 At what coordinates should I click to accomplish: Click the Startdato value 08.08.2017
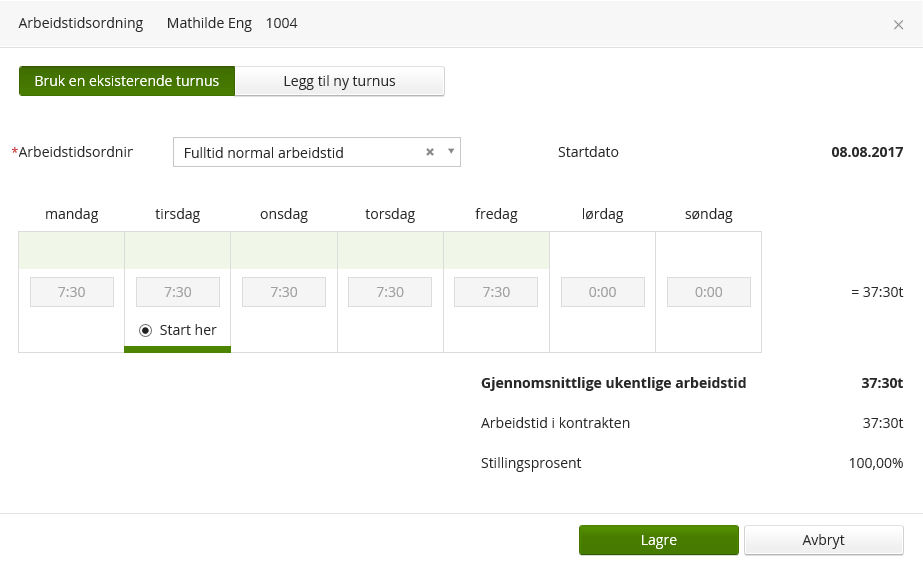867,153
